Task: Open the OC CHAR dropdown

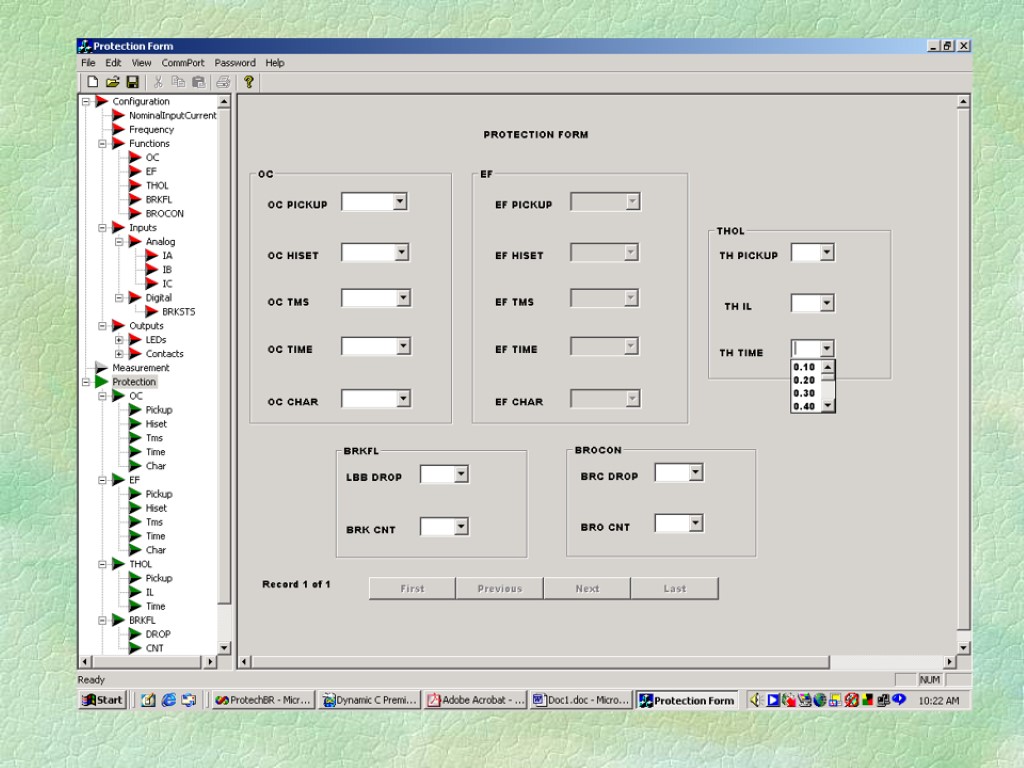Action: click(x=402, y=399)
